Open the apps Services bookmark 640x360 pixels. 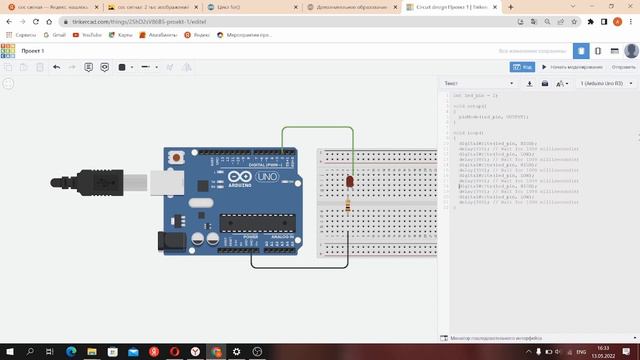tap(21, 35)
